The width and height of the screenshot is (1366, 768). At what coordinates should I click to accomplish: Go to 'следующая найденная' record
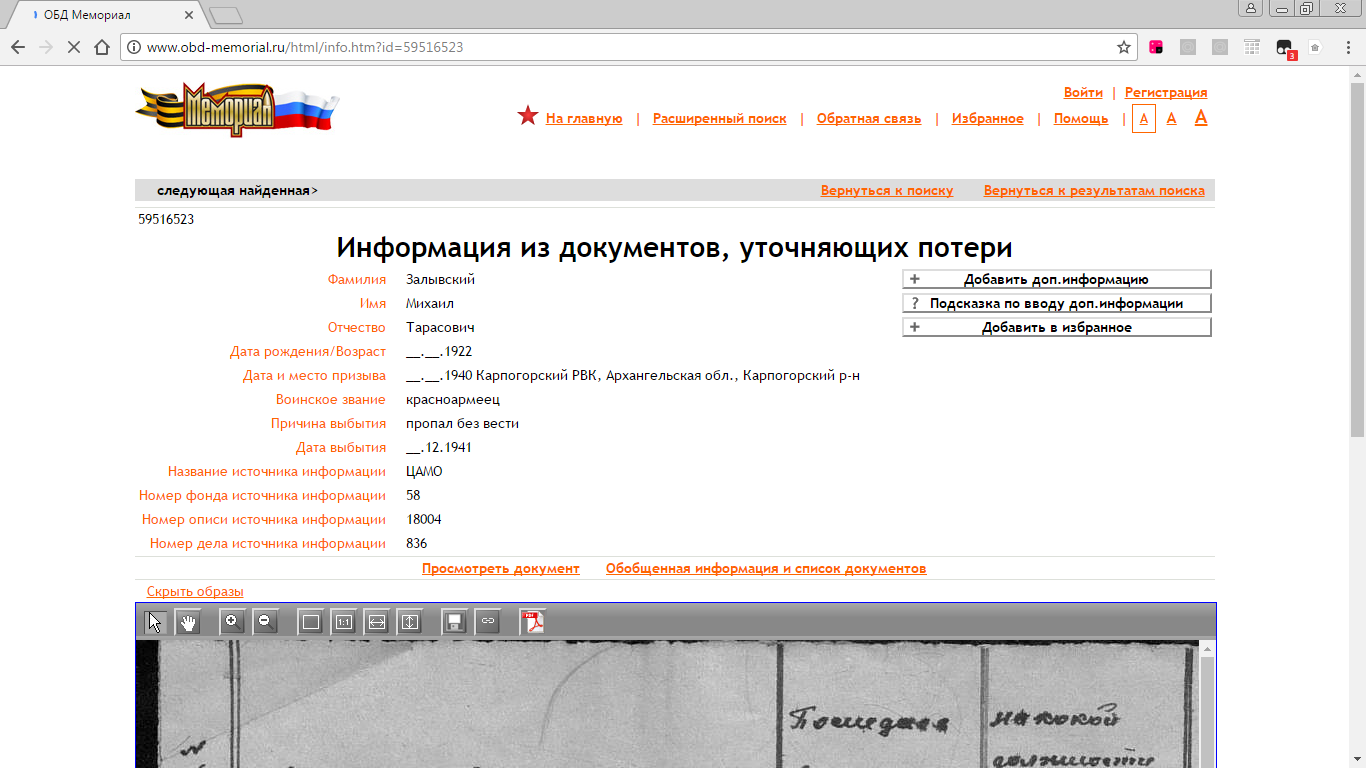pyautogui.click(x=237, y=190)
